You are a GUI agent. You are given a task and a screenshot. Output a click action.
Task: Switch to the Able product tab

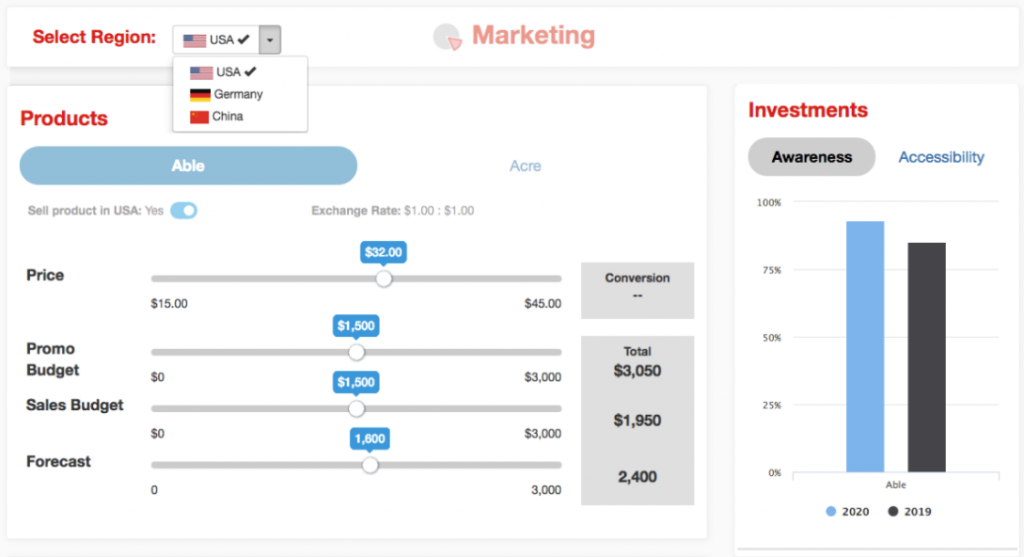(x=188, y=166)
